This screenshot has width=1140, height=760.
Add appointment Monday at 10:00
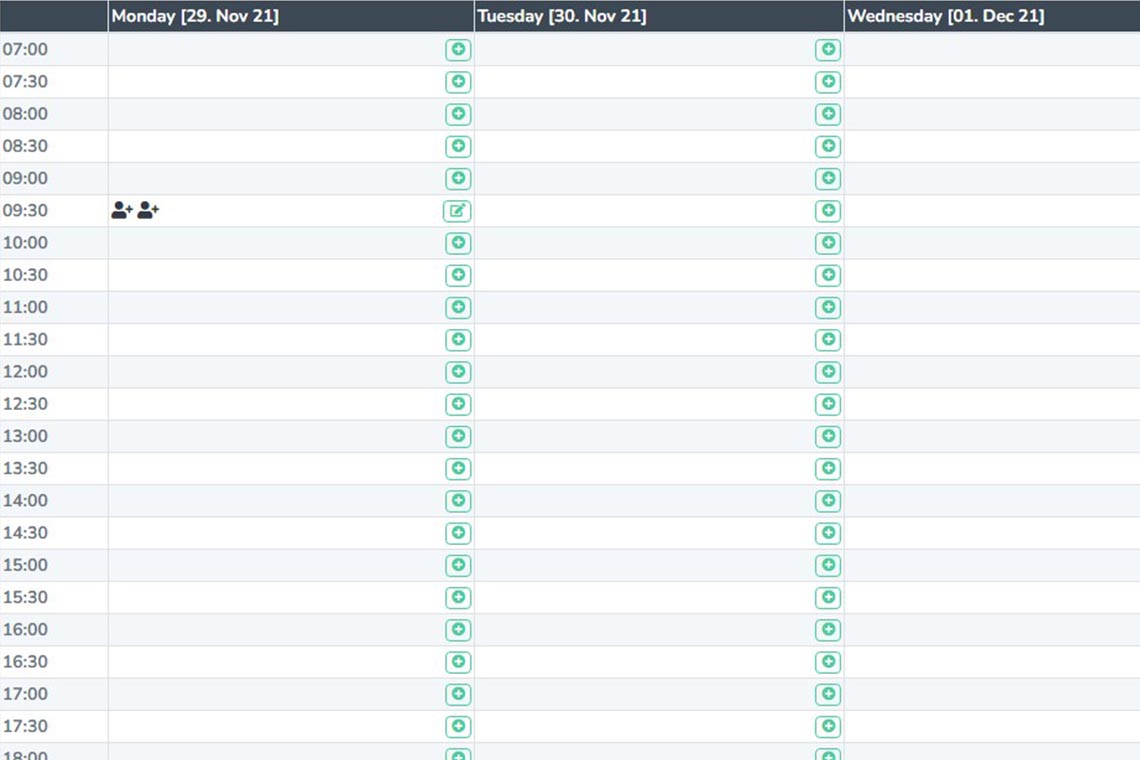(x=458, y=243)
